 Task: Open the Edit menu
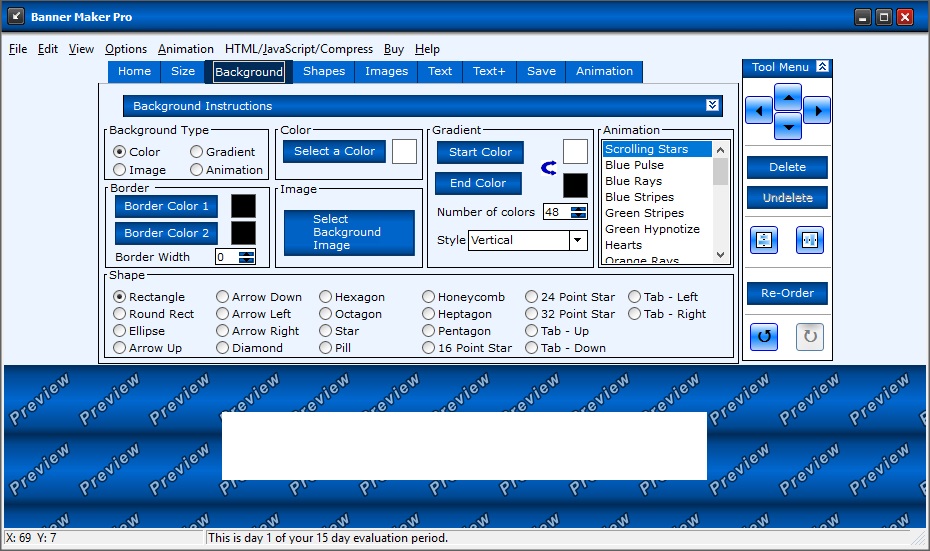click(47, 49)
